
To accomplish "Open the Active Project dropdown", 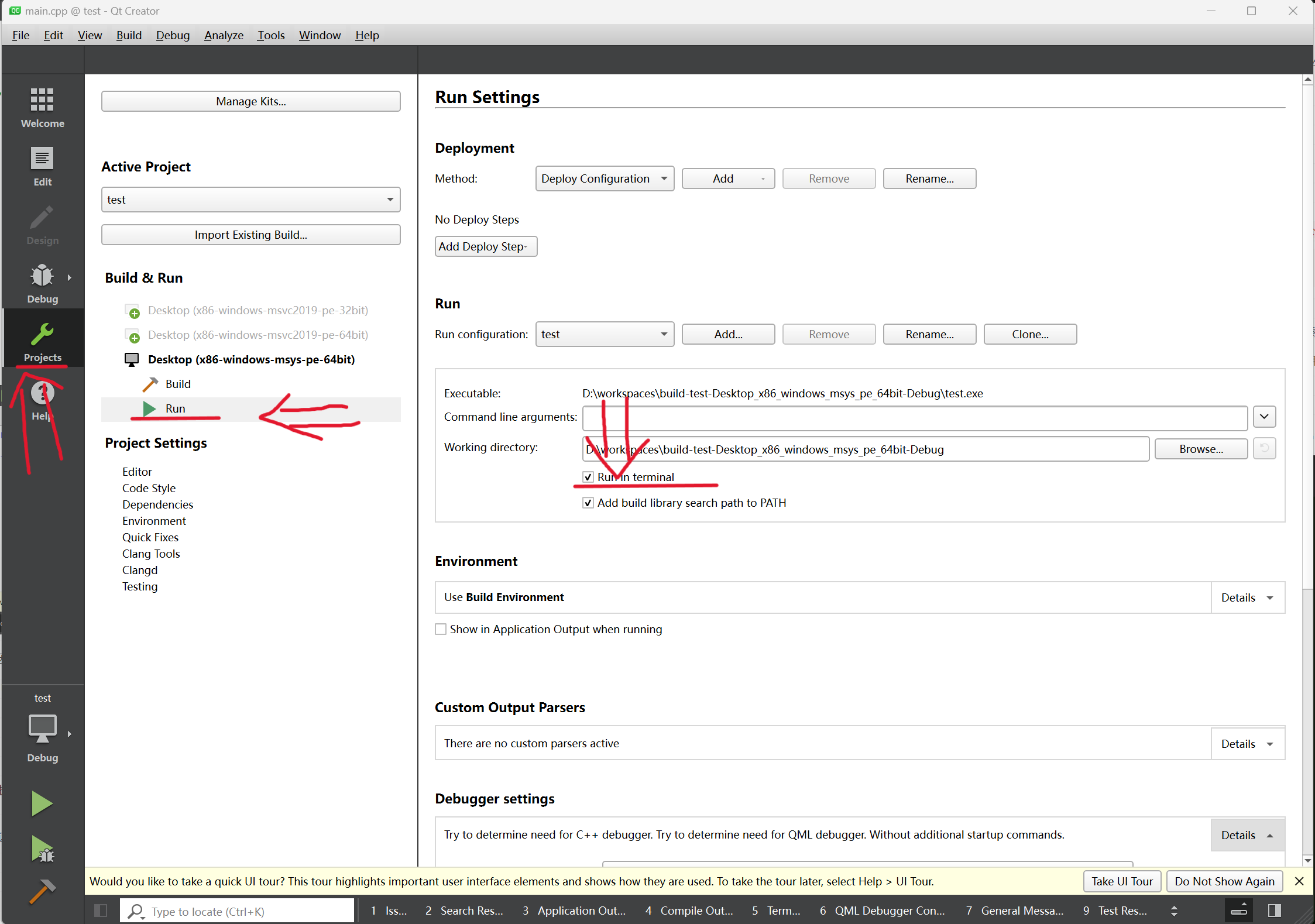I will click(x=250, y=200).
